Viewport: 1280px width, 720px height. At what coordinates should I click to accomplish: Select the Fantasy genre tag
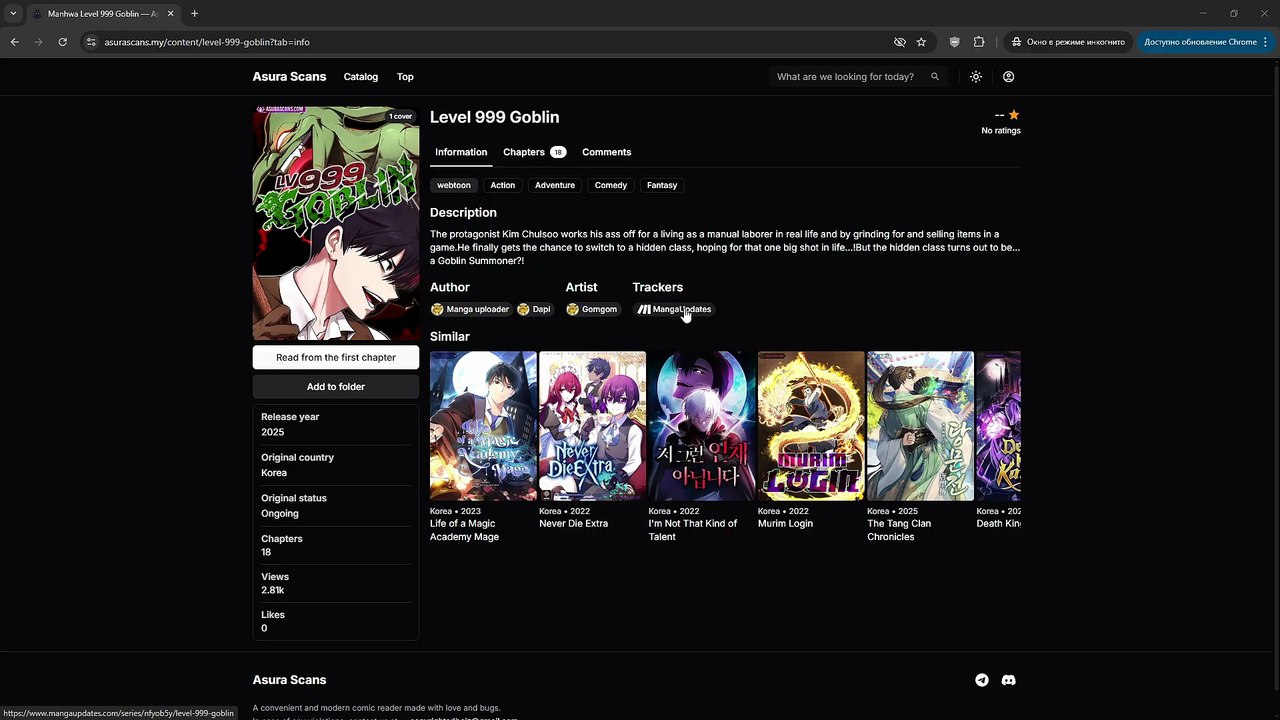662,185
